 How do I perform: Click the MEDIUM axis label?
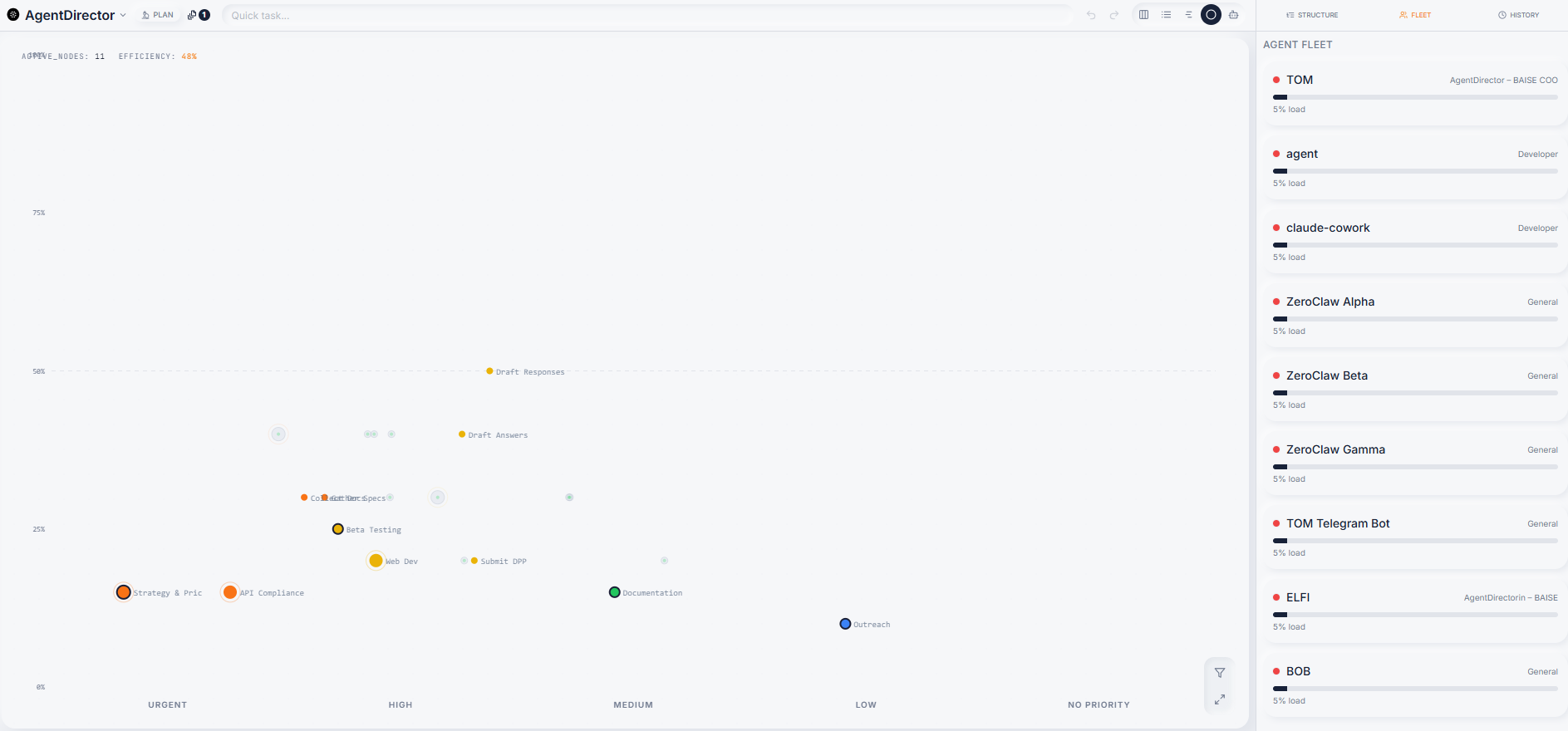[x=633, y=704]
